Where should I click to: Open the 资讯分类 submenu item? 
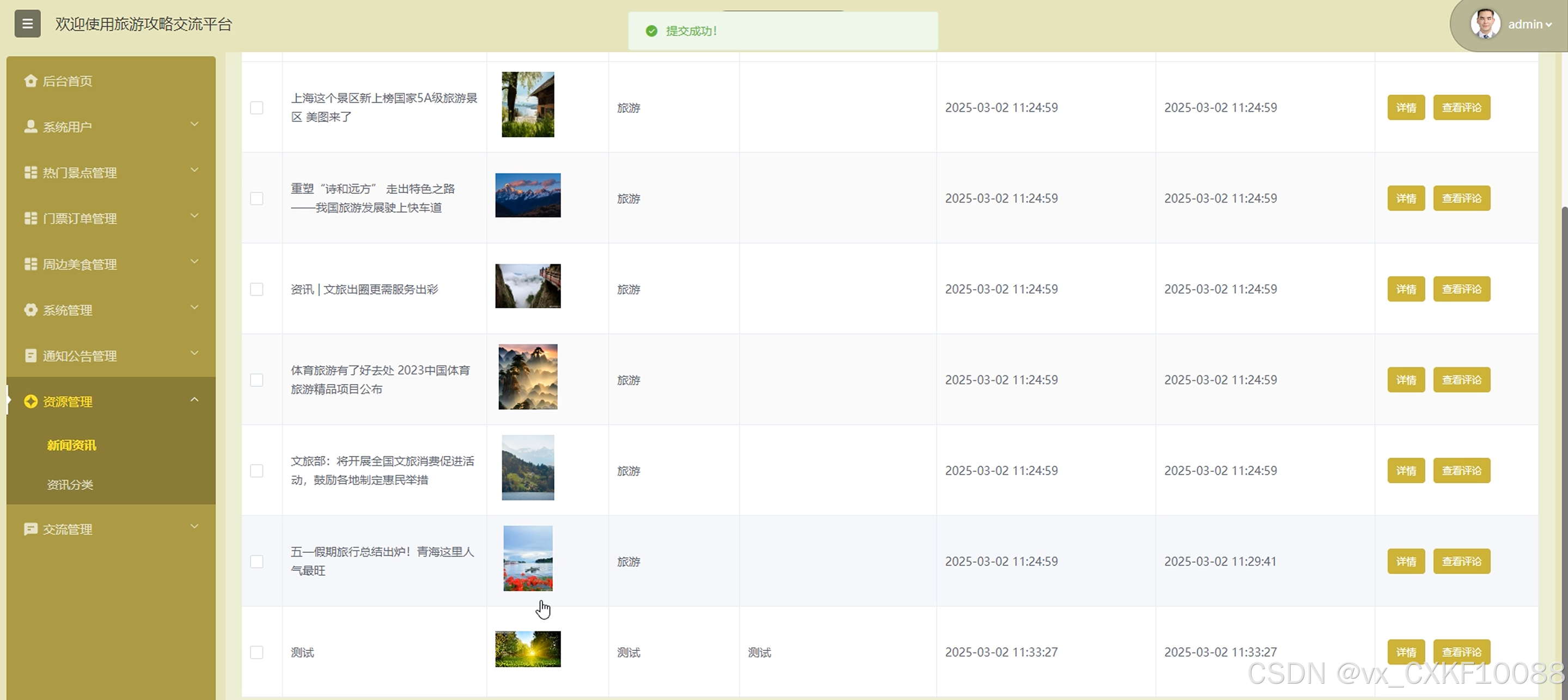pyautogui.click(x=70, y=484)
